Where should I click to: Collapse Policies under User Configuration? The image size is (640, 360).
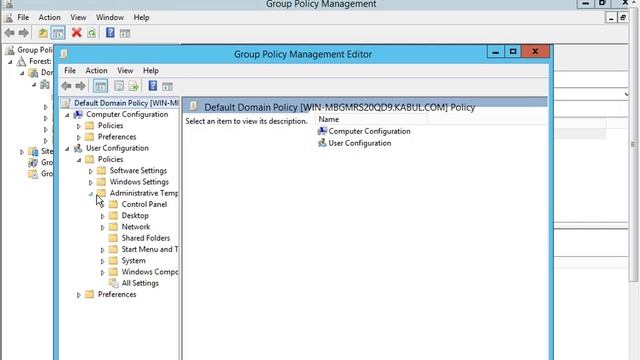coord(79,160)
